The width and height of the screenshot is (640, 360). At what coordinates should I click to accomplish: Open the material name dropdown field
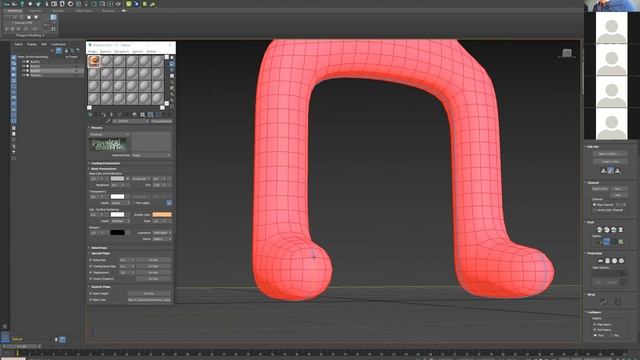131,121
